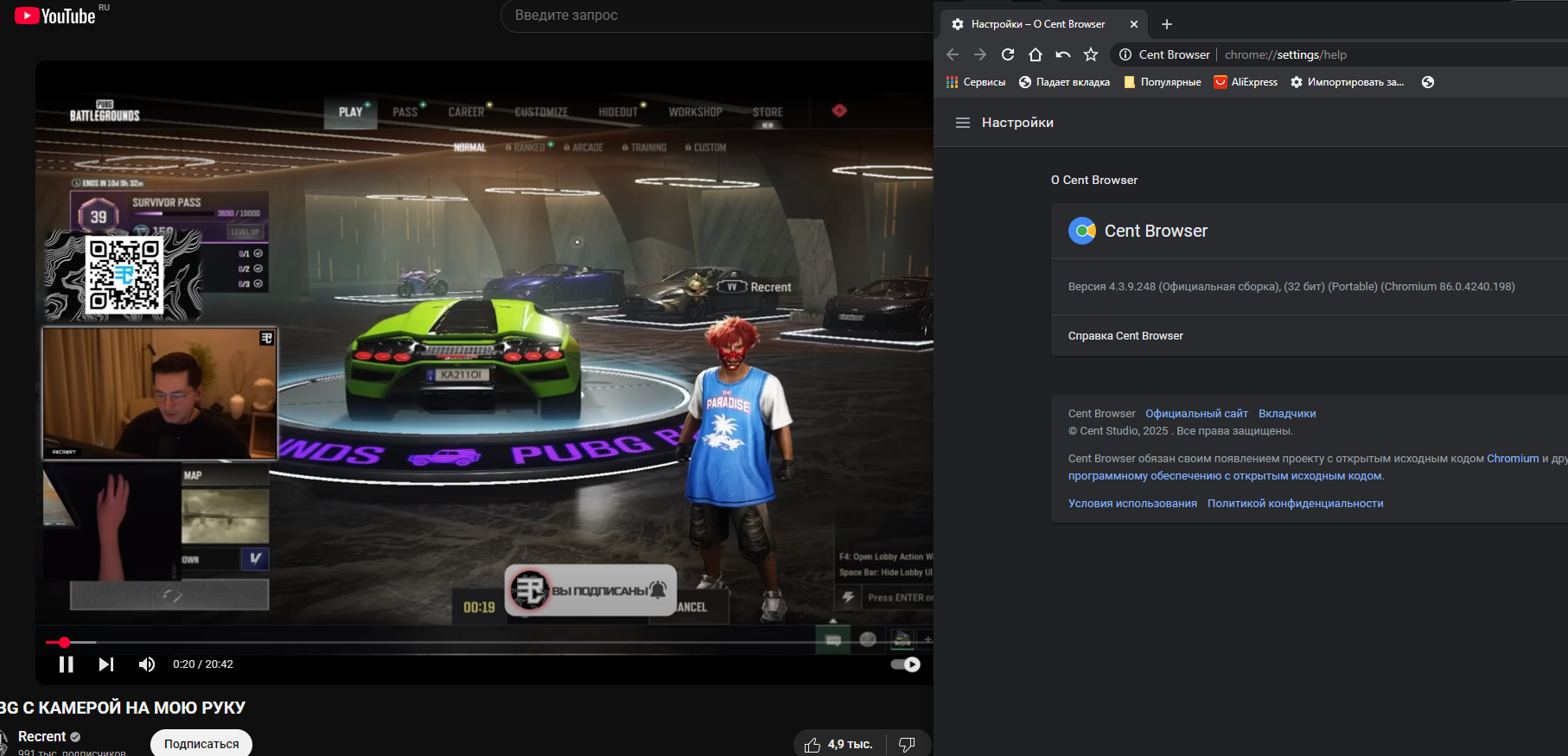
Task: Open the Официальный сайт link
Action: pos(1196,414)
